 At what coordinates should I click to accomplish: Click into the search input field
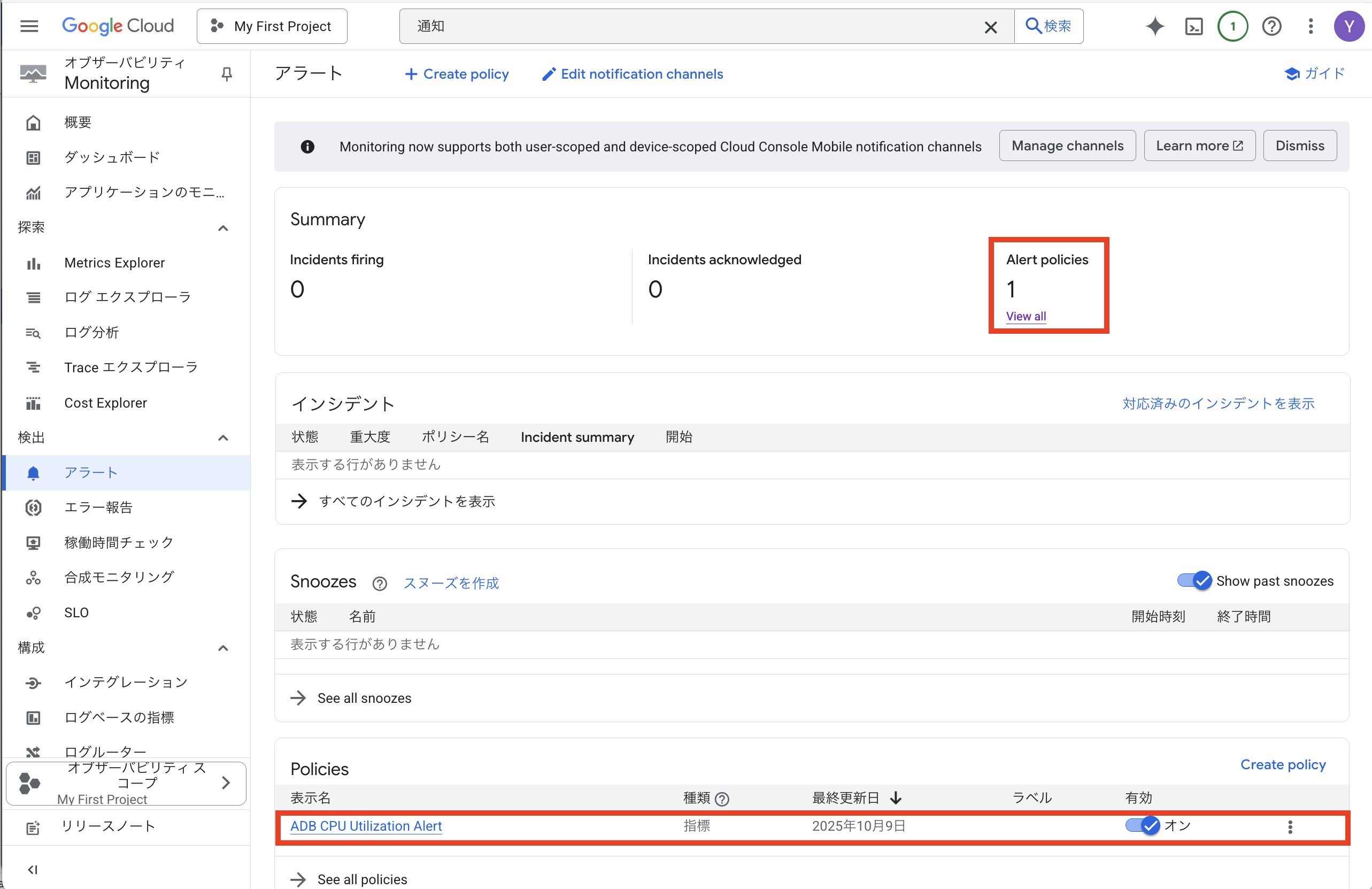click(x=692, y=27)
